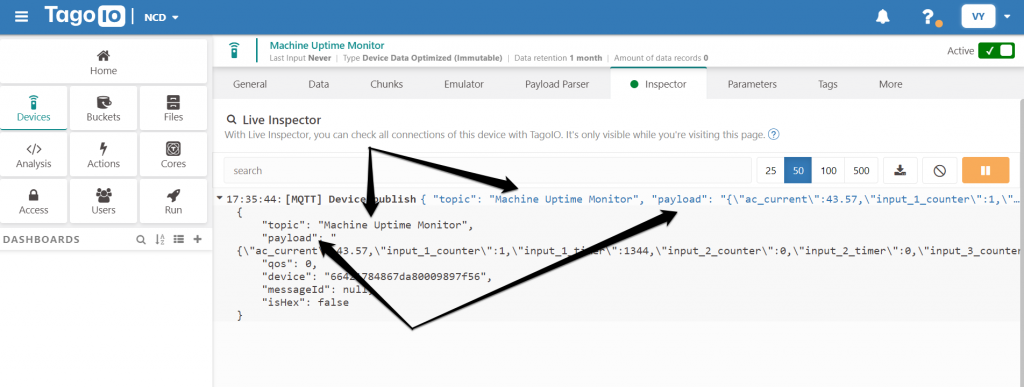Click the VY user avatar

point(978,16)
